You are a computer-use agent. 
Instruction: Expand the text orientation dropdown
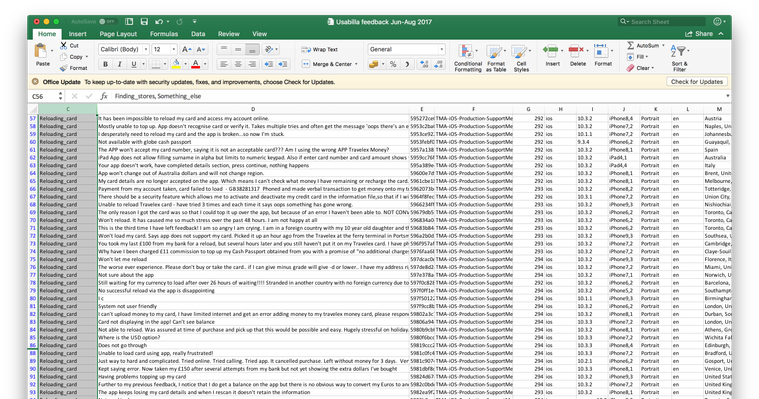pyautogui.click(x=276, y=49)
